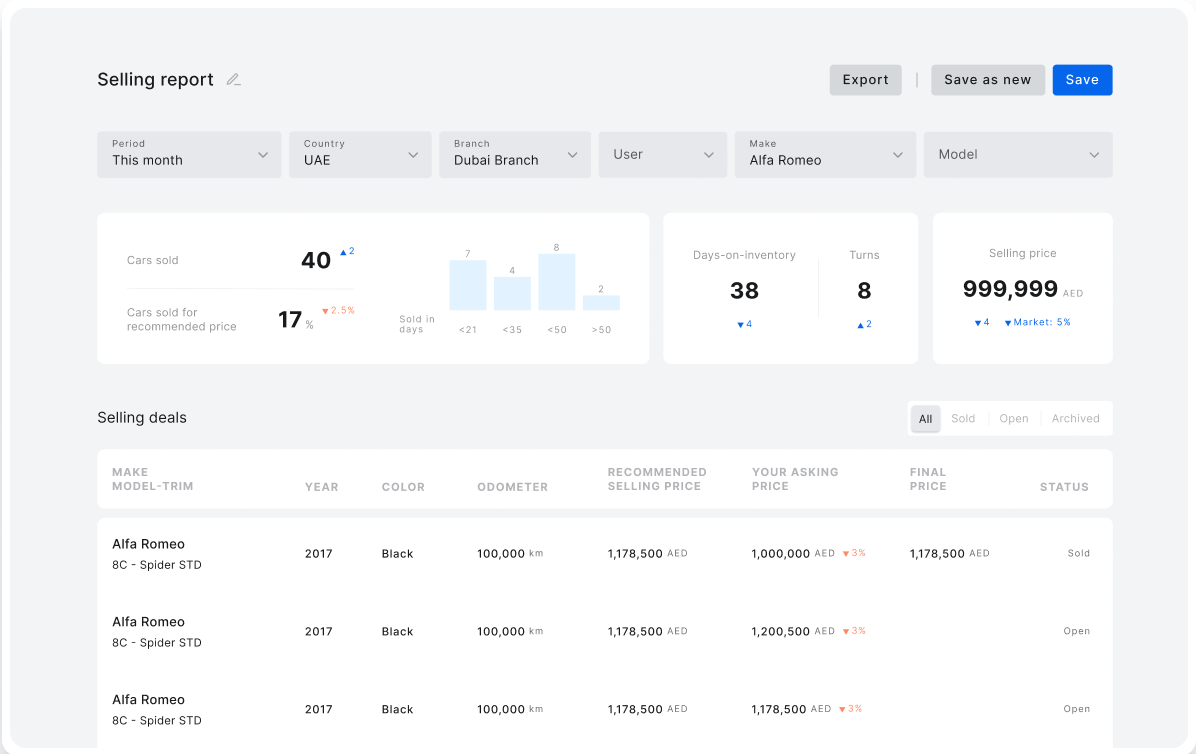The image size is (1196, 754).
Task: Switch to the Open deals tab
Action: [x=1014, y=419]
